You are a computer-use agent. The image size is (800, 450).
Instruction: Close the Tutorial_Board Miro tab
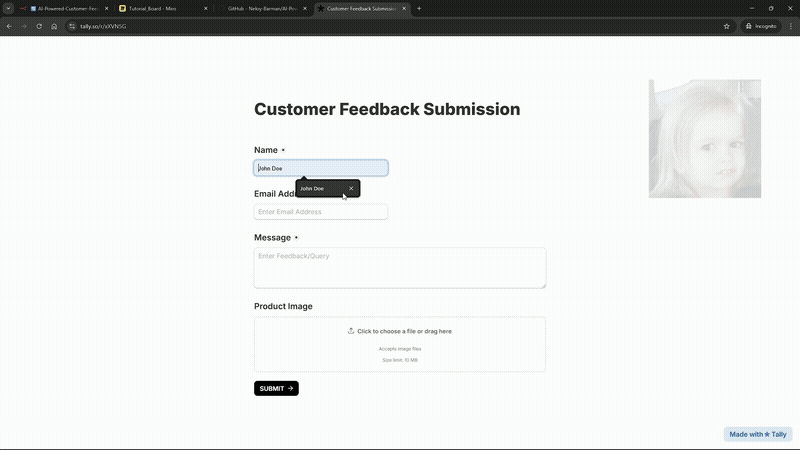(206, 8)
